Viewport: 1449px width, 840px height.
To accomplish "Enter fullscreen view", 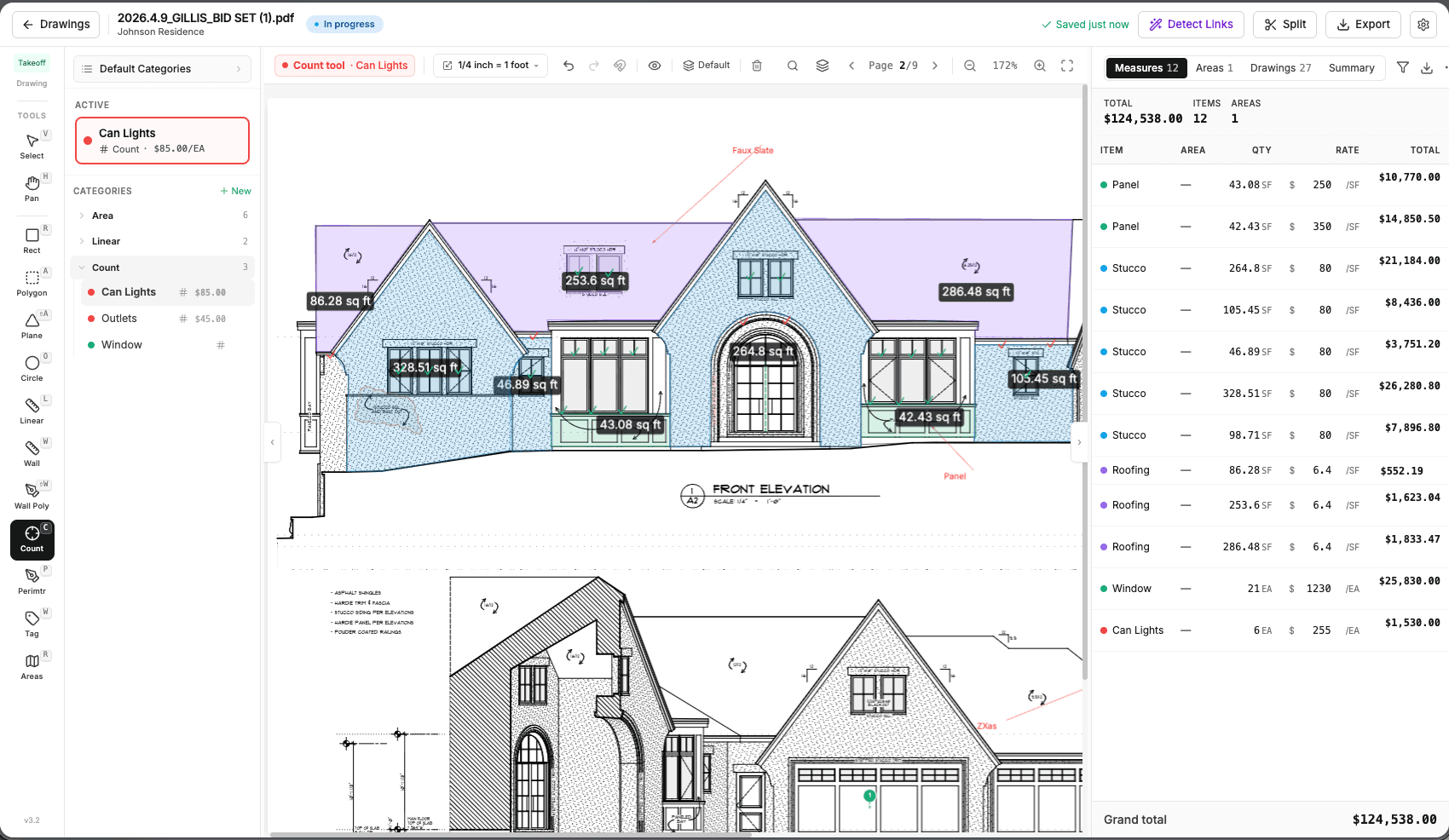I will pos(1067,66).
